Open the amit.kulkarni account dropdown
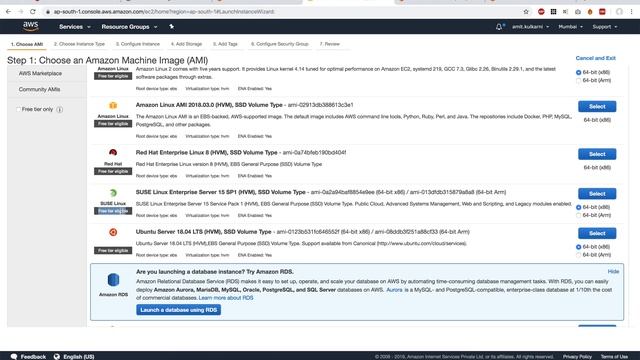The width and height of the screenshot is (640, 360). [531, 27]
